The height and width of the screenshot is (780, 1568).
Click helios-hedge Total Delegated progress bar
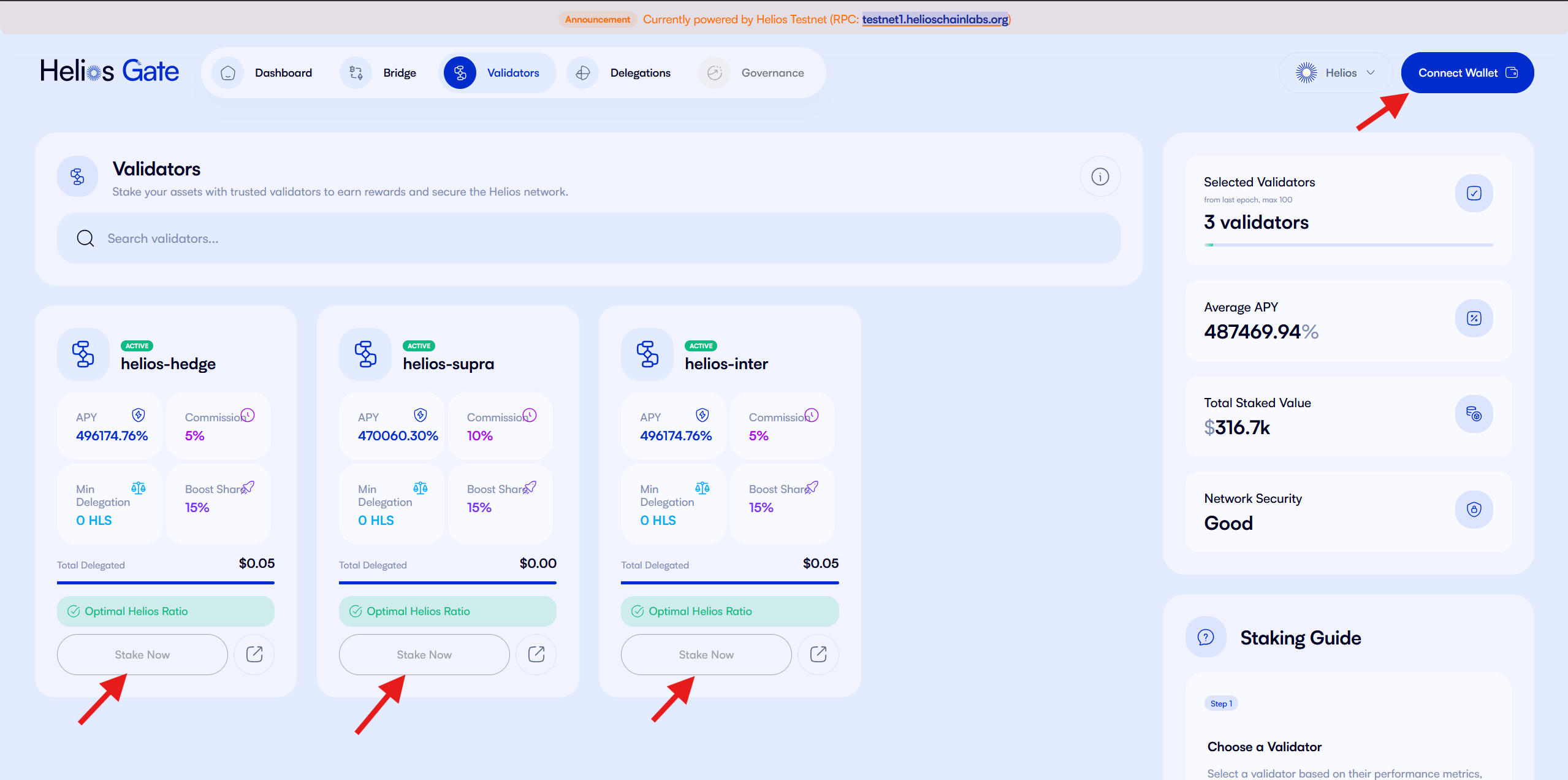click(x=166, y=583)
